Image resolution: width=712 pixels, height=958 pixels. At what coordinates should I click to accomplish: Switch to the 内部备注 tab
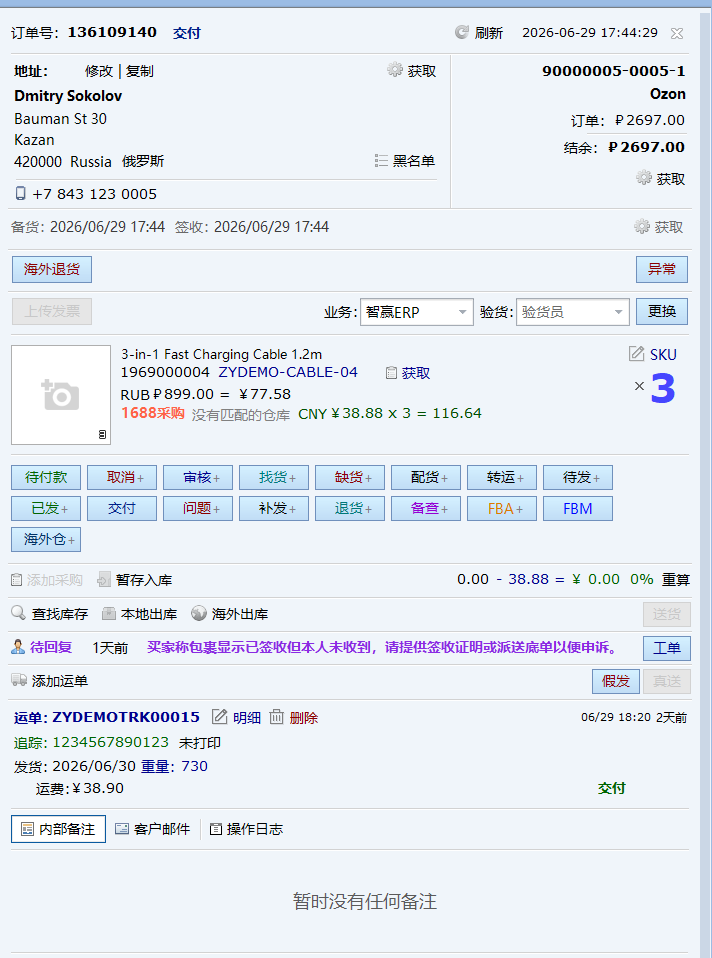pyautogui.click(x=58, y=829)
